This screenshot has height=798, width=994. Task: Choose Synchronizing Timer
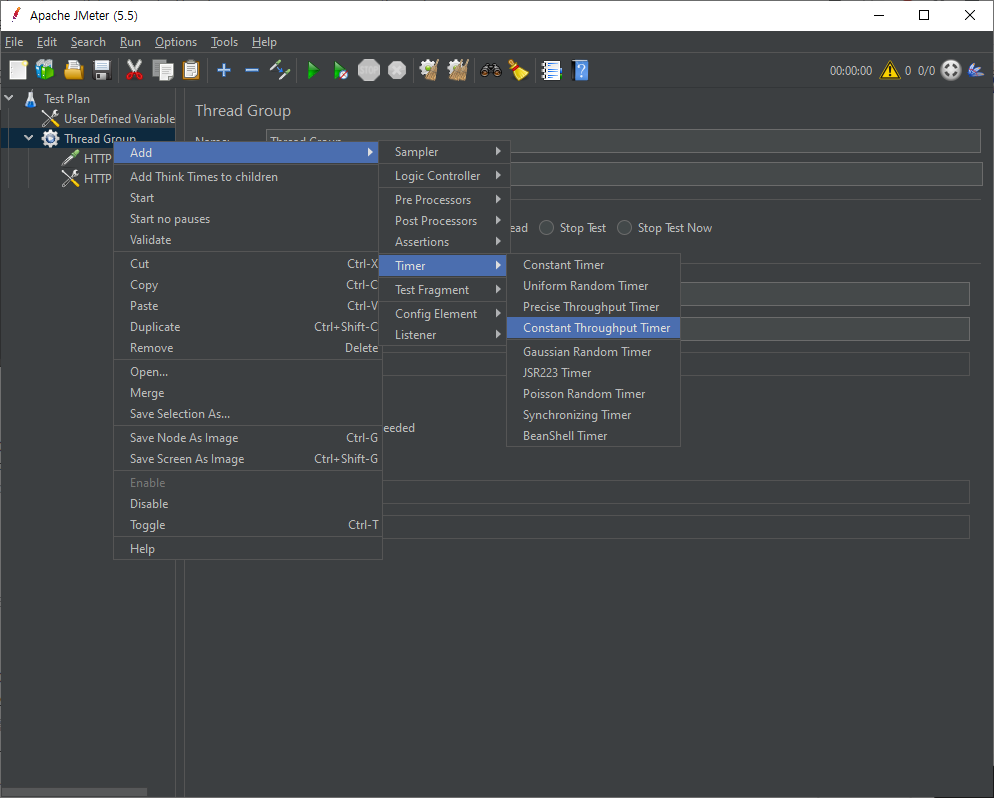593,415
